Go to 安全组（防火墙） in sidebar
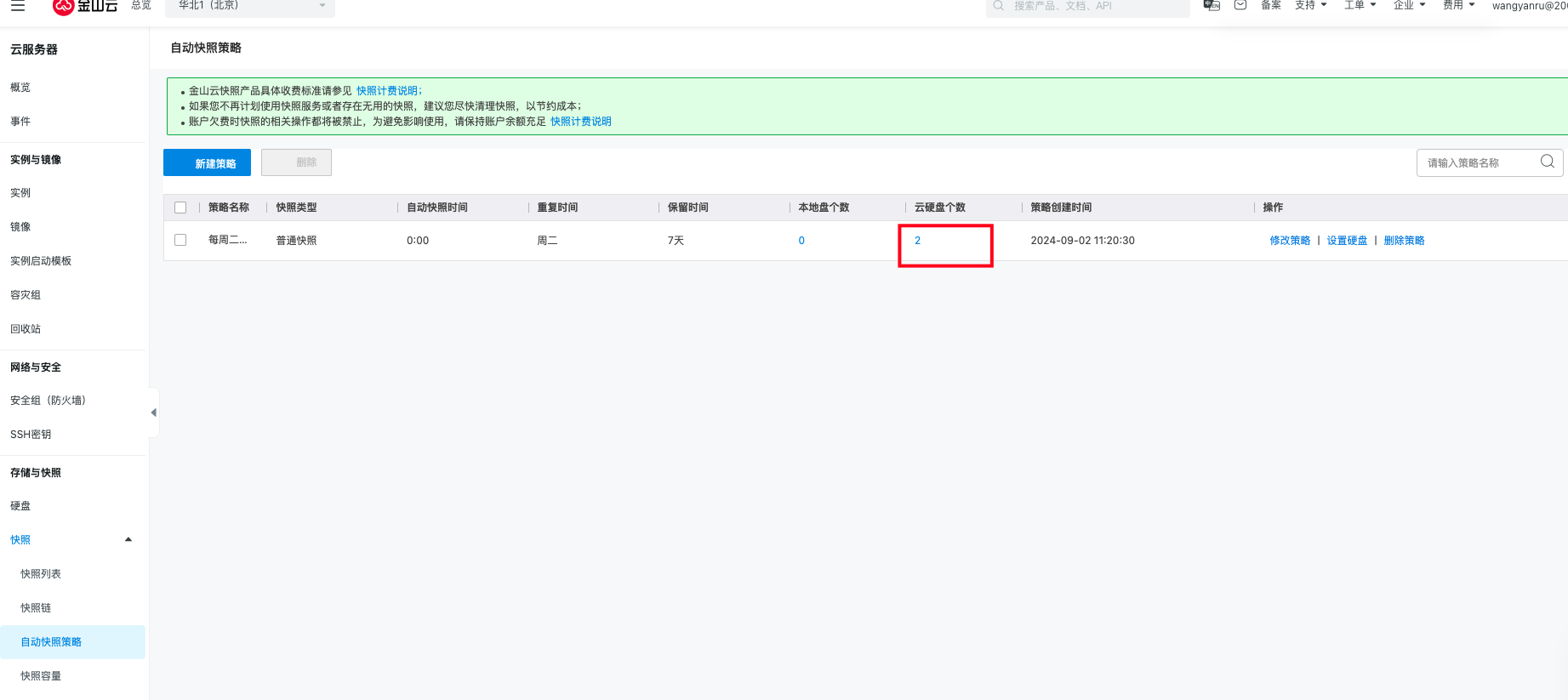1568x700 pixels. coord(48,401)
